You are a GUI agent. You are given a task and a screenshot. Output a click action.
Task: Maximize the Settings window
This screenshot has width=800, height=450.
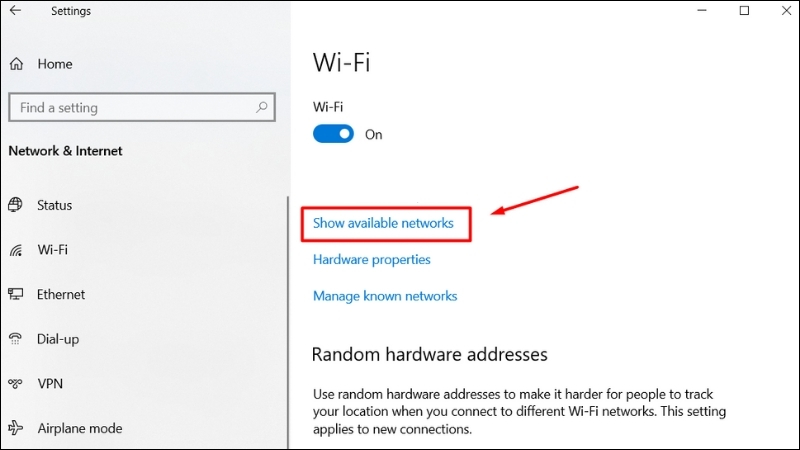coord(744,10)
